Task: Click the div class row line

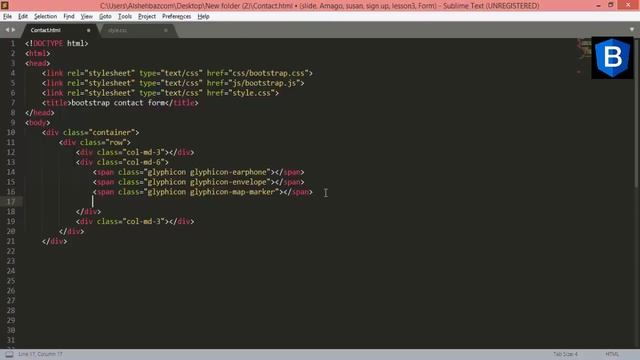Action: coord(95,142)
